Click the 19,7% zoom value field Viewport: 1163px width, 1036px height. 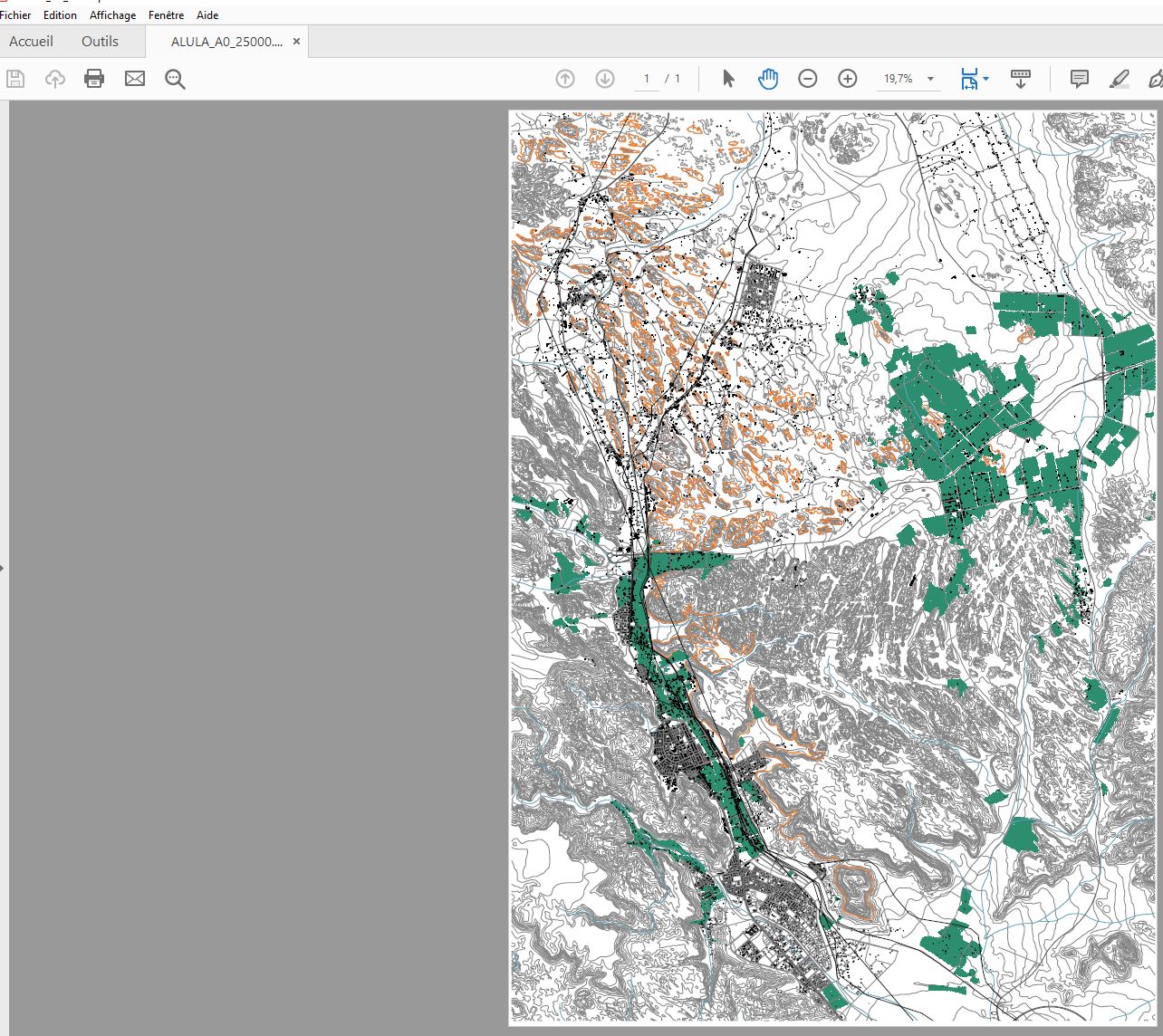click(899, 79)
